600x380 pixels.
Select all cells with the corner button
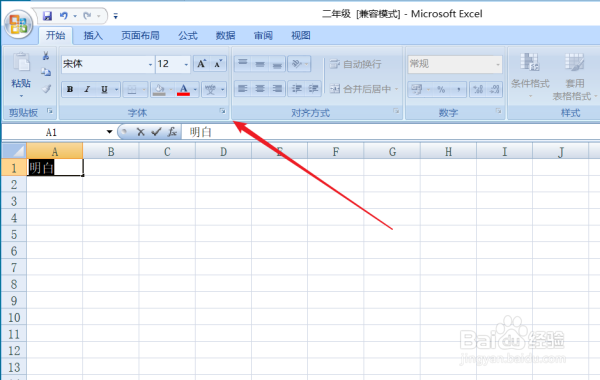(14, 151)
